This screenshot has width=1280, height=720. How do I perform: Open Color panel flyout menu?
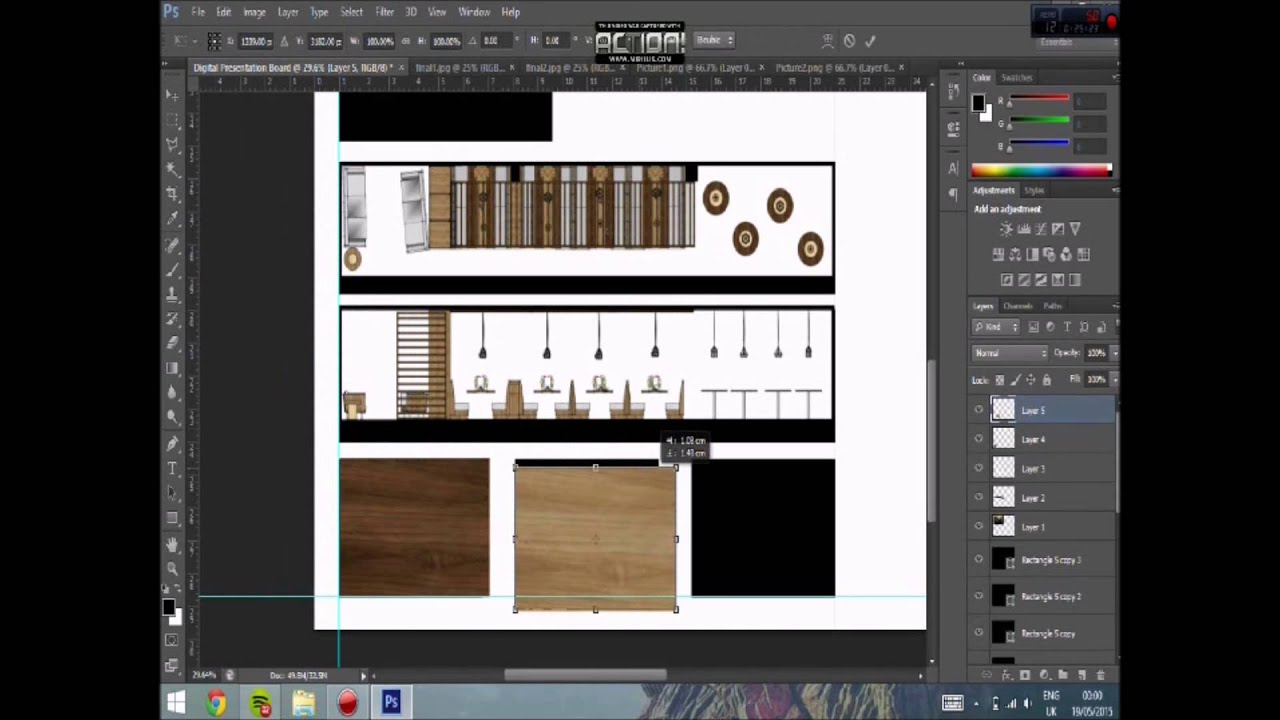tap(1114, 78)
